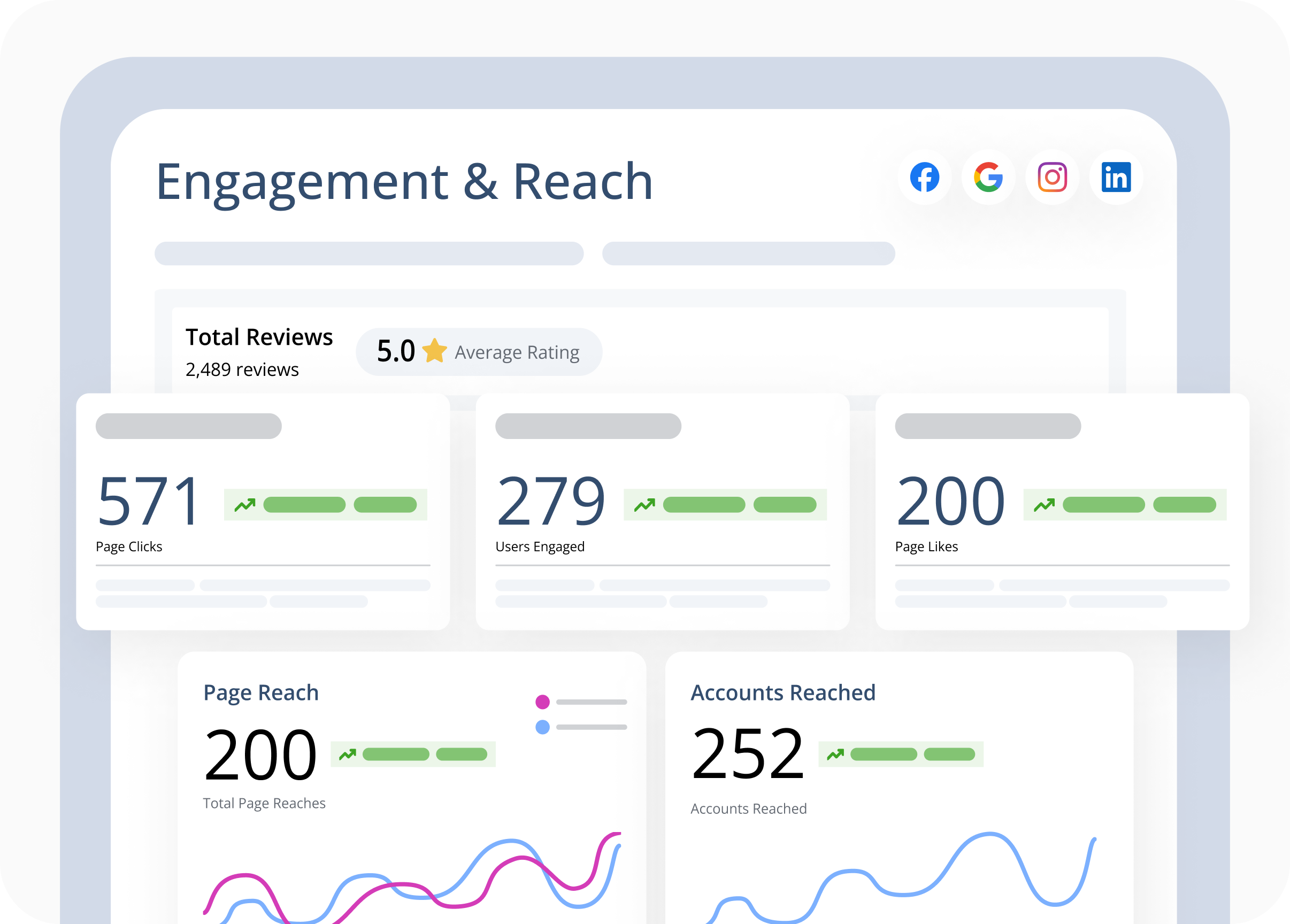Viewport: 1290px width, 924px height.
Task: Click the 200 Page Likes value
Action: pos(950,502)
